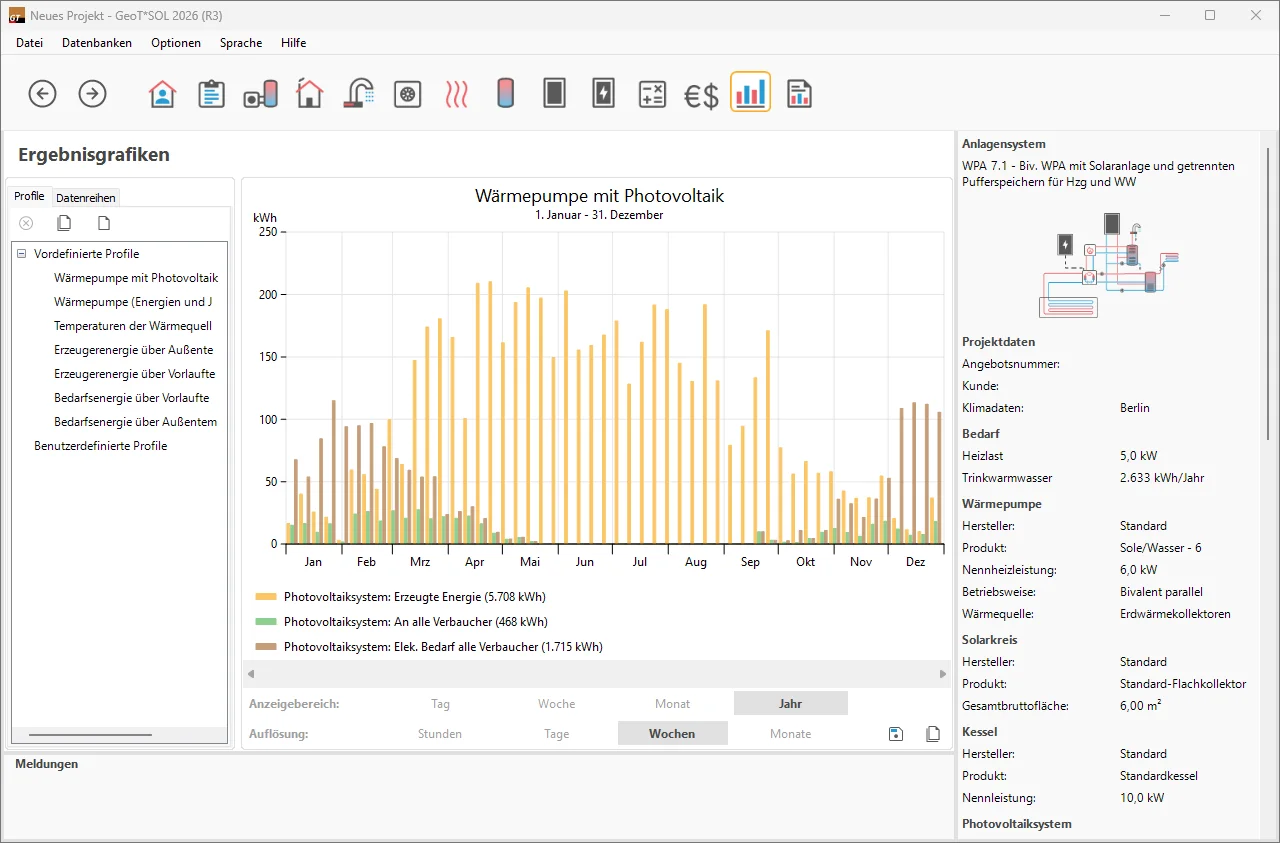The width and height of the screenshot is (1280, 843).
Task: Open the calculator simulation icon
Action: pyautogui.click(x=652, y=94)
